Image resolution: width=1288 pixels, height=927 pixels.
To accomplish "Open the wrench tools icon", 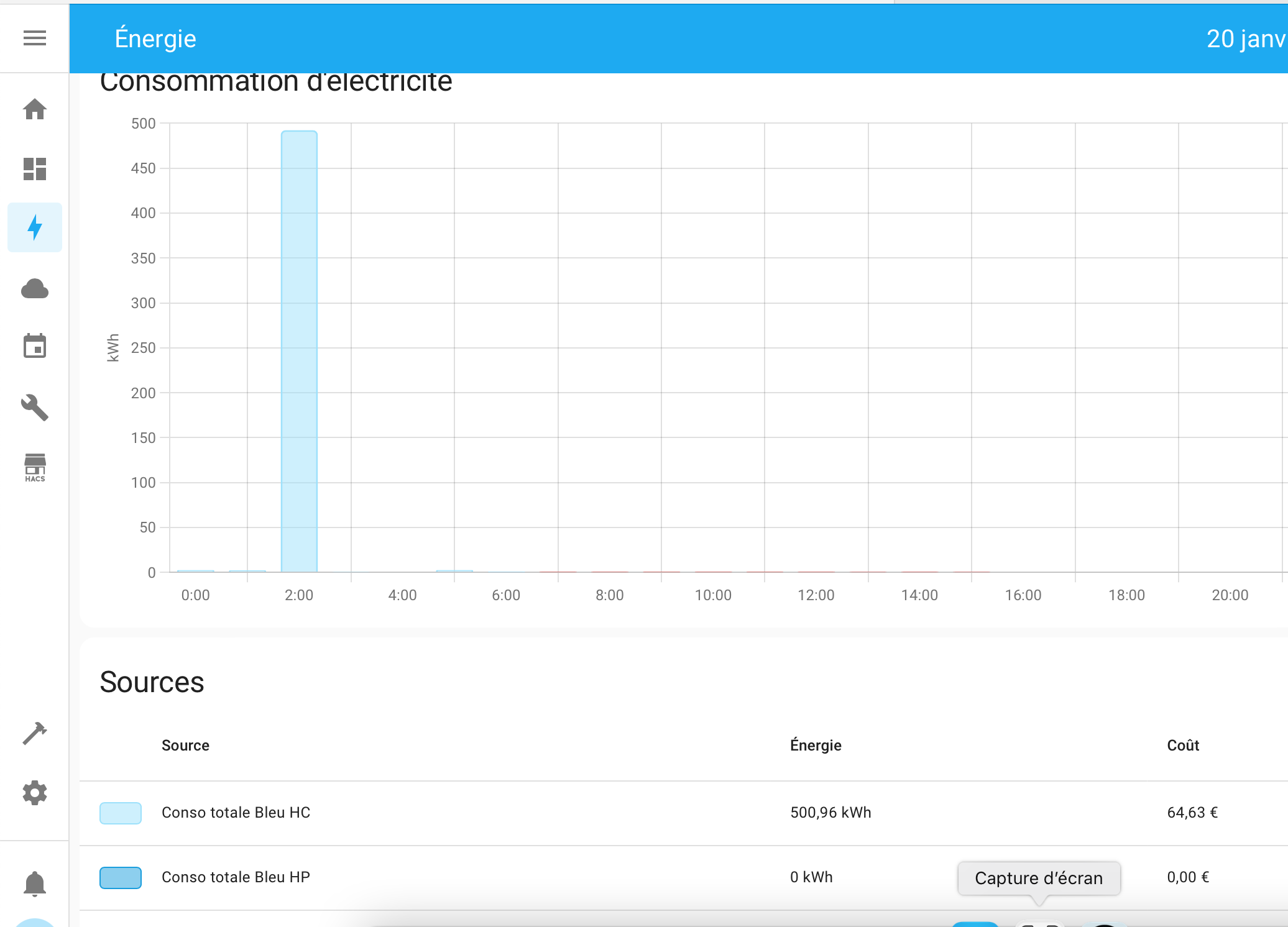I will (x=35, y=408).
